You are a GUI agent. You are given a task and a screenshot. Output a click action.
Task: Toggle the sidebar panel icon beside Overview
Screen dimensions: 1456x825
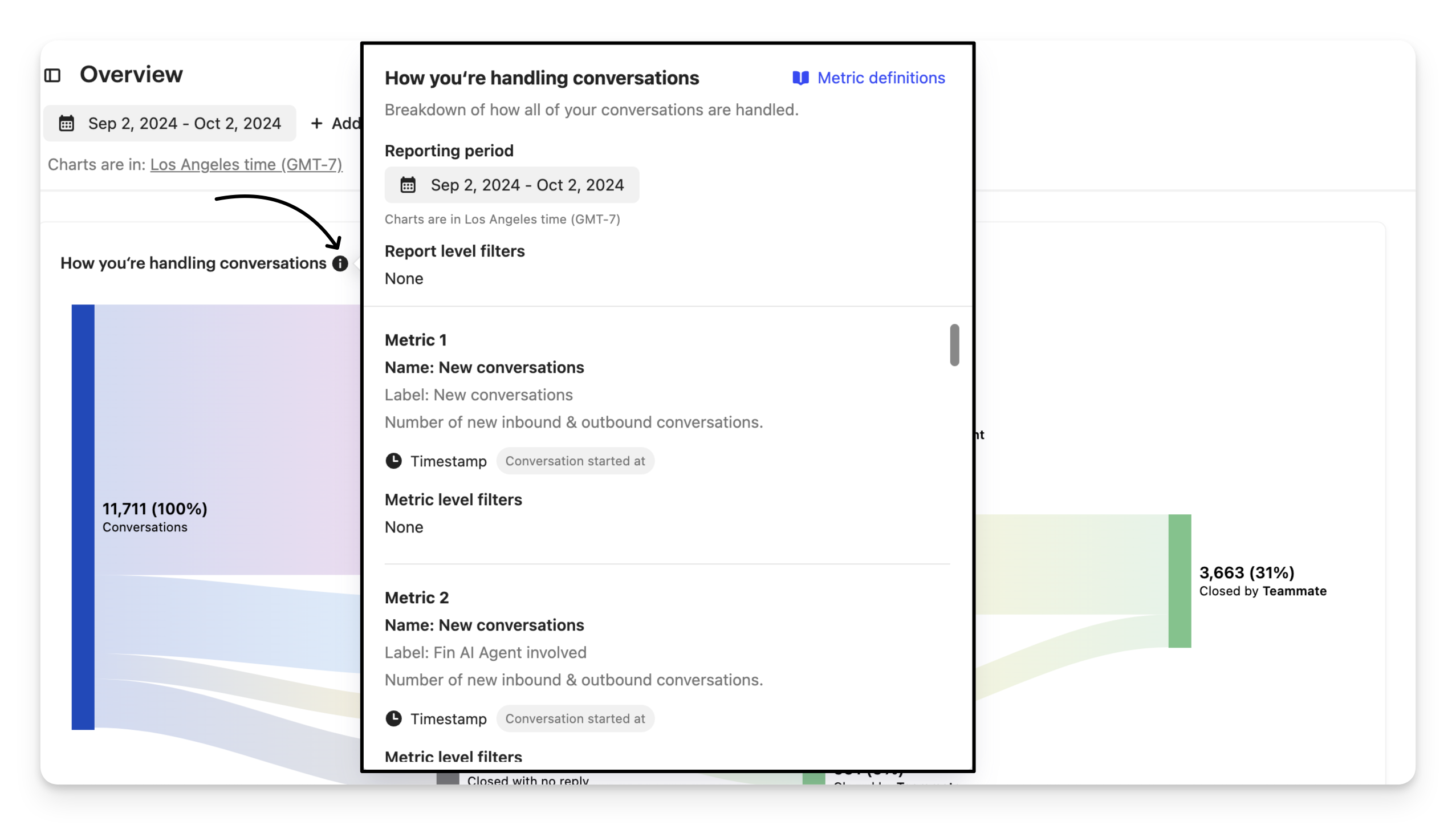[x=52, y=75]
